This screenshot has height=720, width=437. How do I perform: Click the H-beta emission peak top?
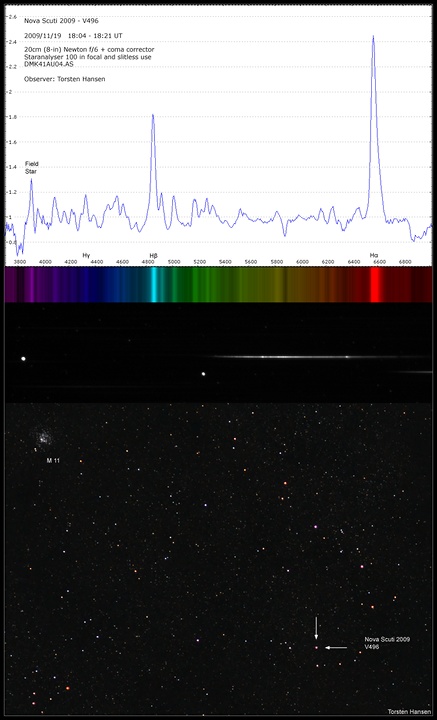[x=153, y=116]
